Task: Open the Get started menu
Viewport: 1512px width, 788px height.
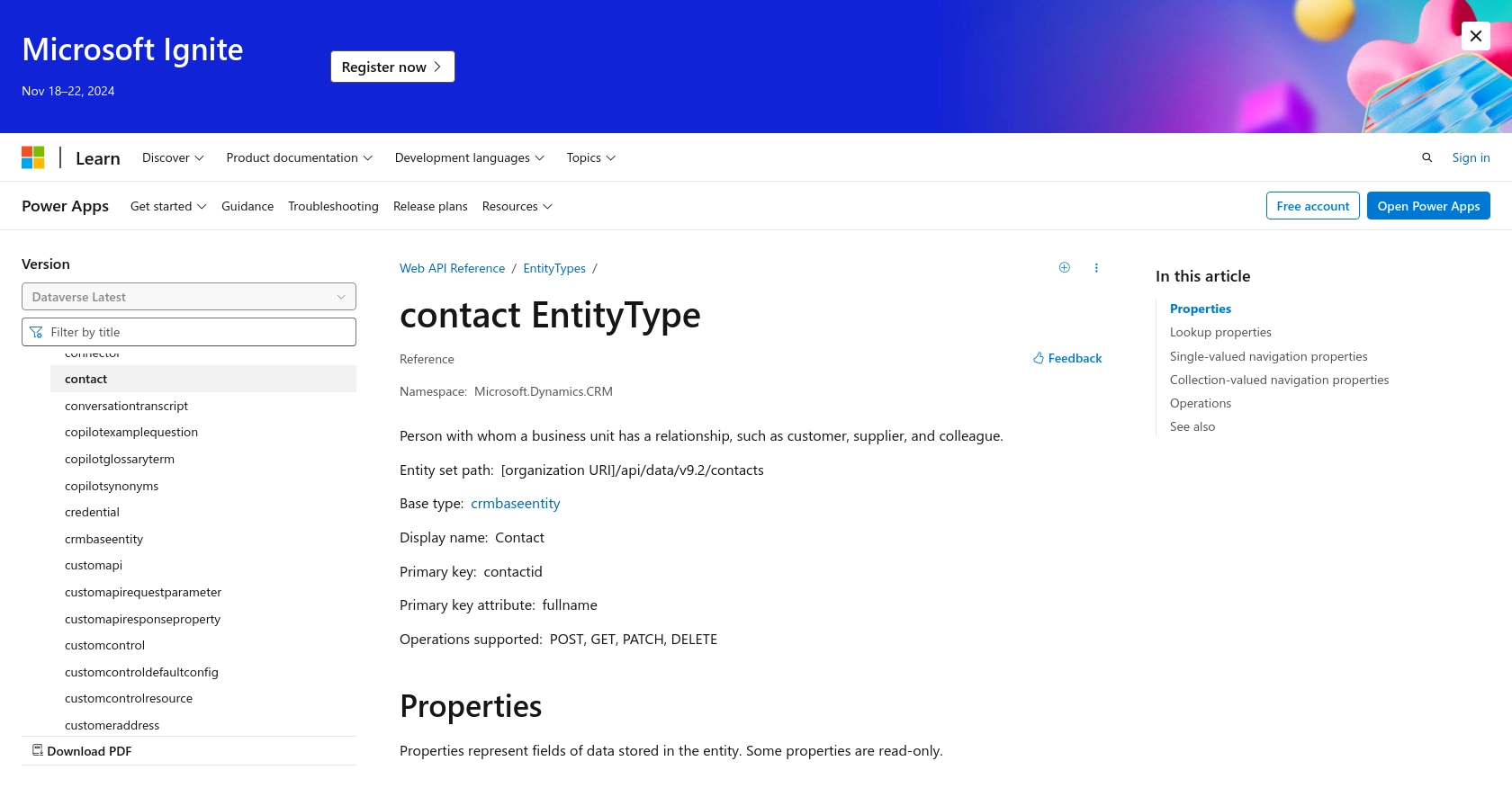Action: pyautogui.click(x=168, y=206)
